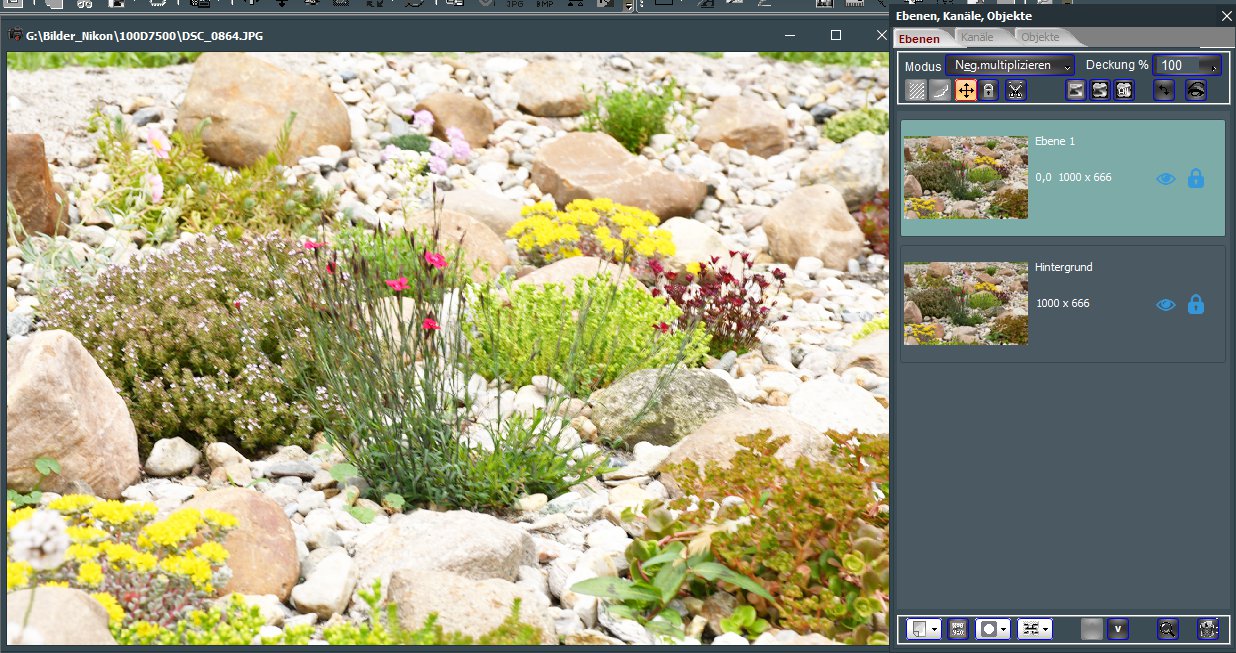Hide the Ebene 1 layer via eye icon
The height and width of the screenshot is (653, 1236).
tap(1165, 179)
